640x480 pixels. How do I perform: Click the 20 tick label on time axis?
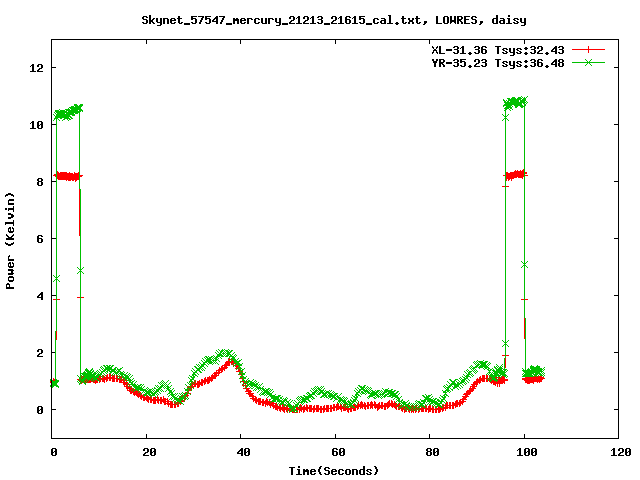tap(146, 451)
